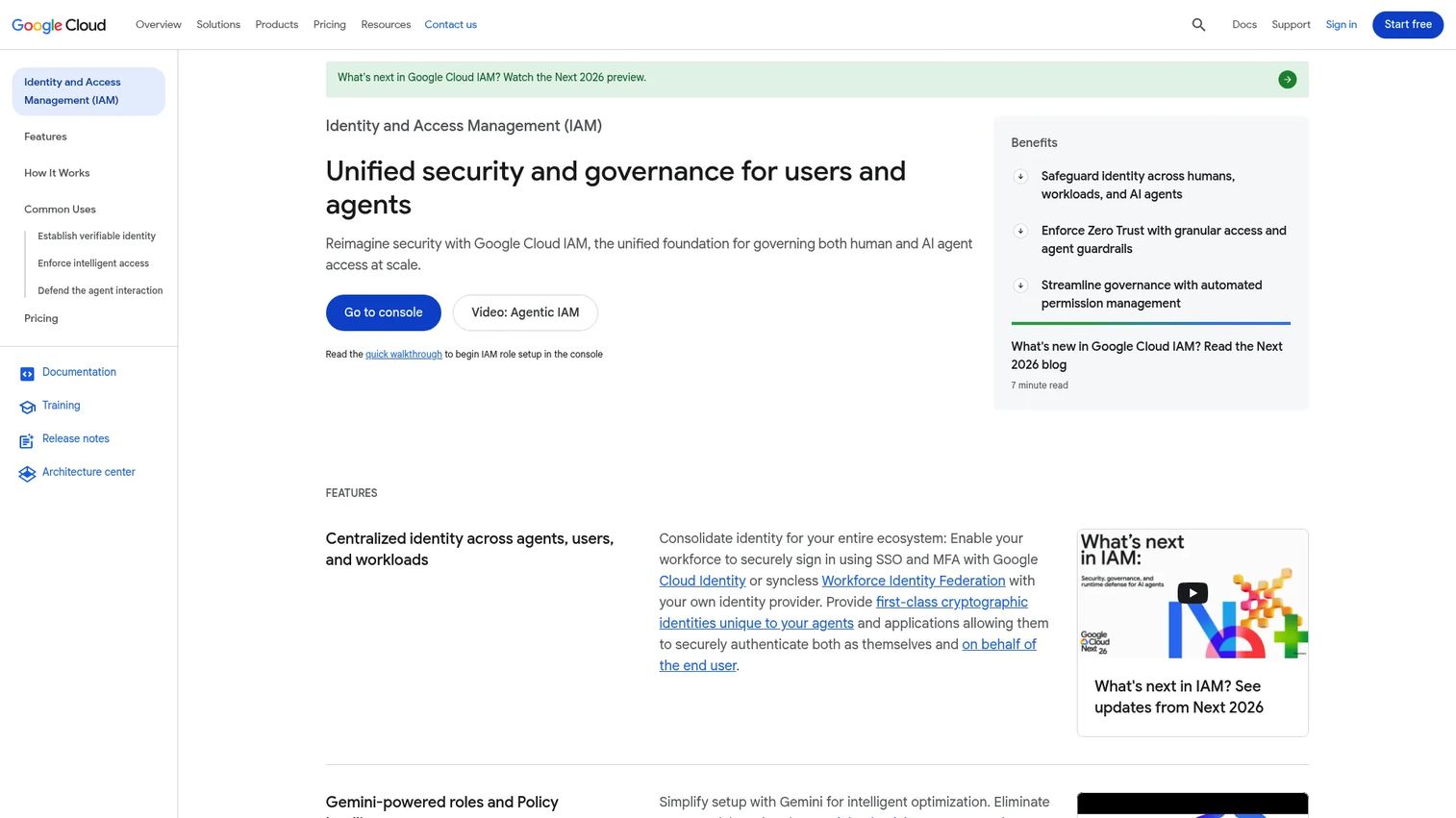Image resolution: width=1456 pixels, height=818 pixels.
Task: Open the Support link in the header
Action: tap(1291, 25)
